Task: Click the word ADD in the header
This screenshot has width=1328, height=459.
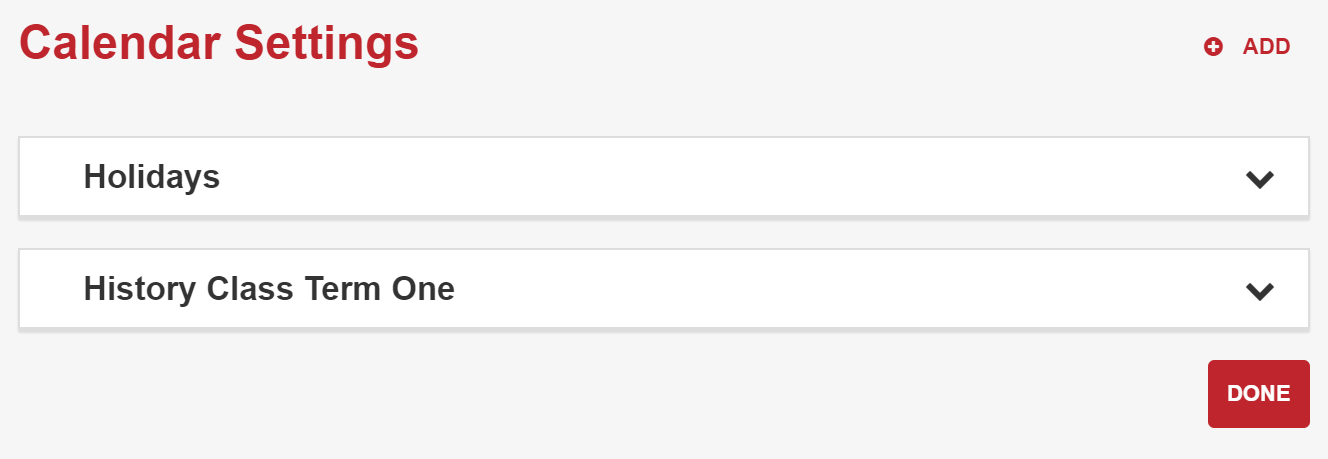Action: [x=1266, y=47]
